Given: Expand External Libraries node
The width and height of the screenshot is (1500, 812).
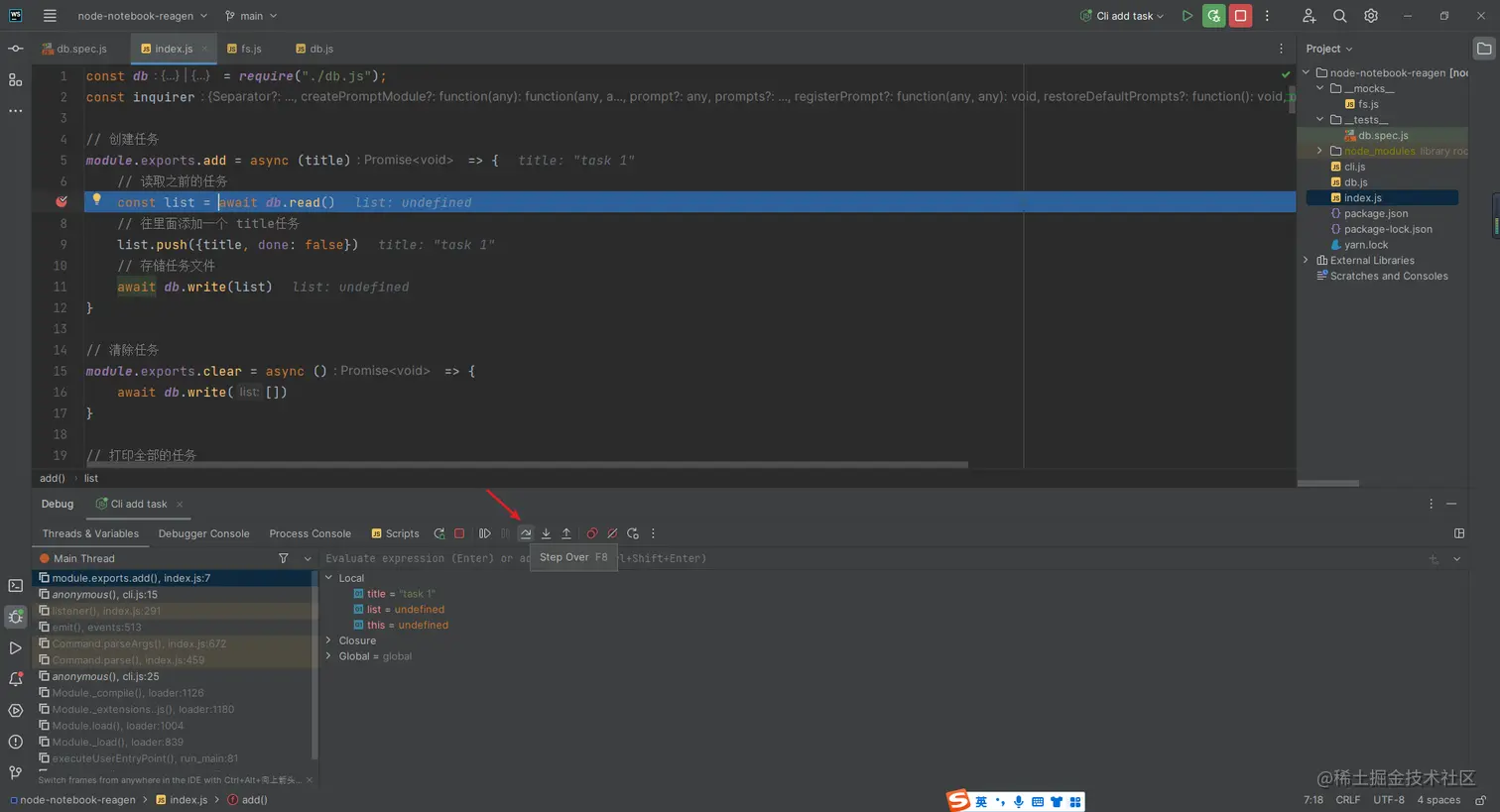Looking at the screenshot, I should [1307, 261].
